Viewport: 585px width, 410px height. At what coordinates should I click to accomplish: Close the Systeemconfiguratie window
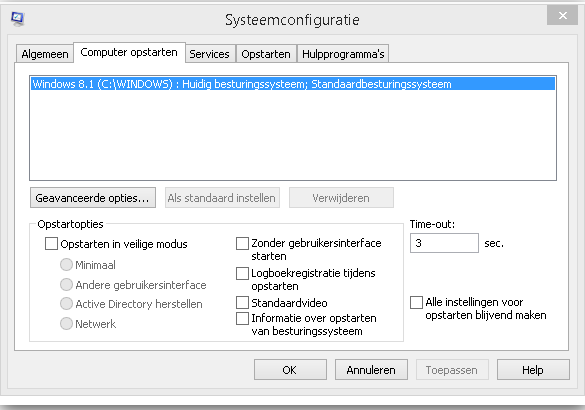[x=562, y=16]
